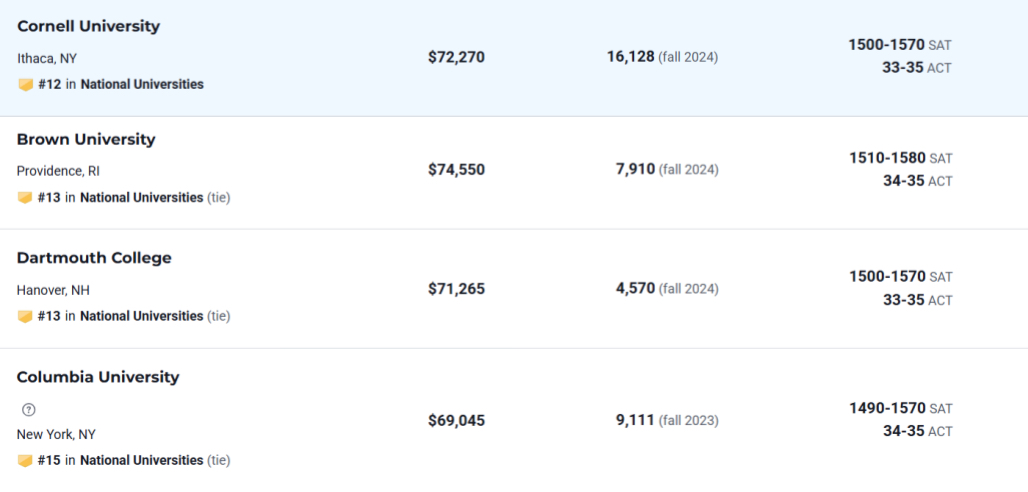The image size is (1028, 492).
Task: Click the ranking badge icon beside Cornell's #12
Action: coord(26,85)
